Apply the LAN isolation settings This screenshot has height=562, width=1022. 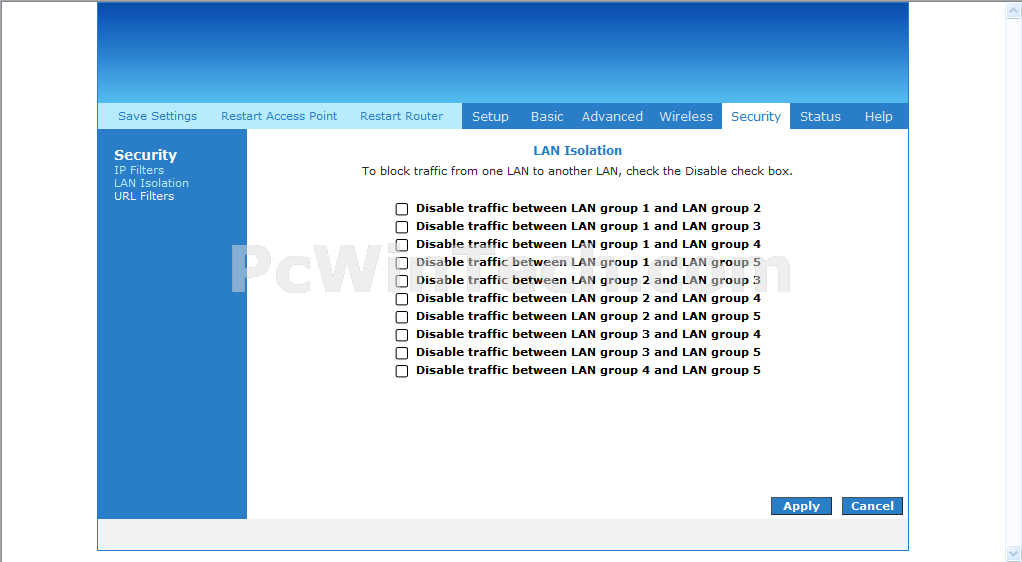point(801,506)
